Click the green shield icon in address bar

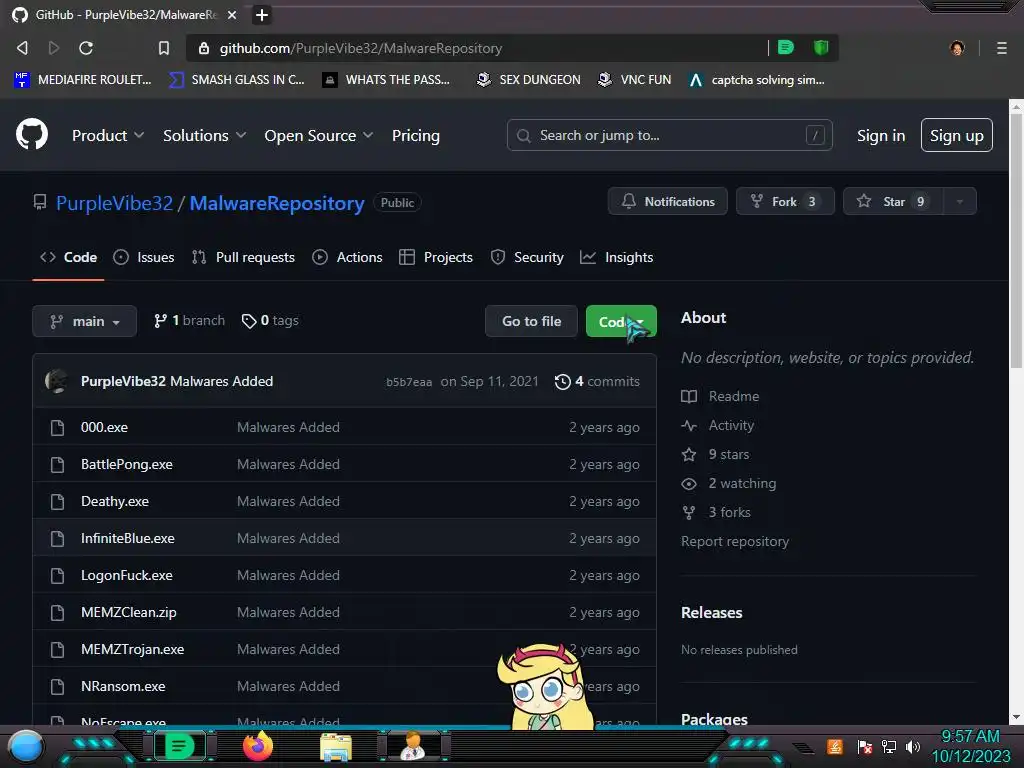pyautogui.click(x=821, y=47)
